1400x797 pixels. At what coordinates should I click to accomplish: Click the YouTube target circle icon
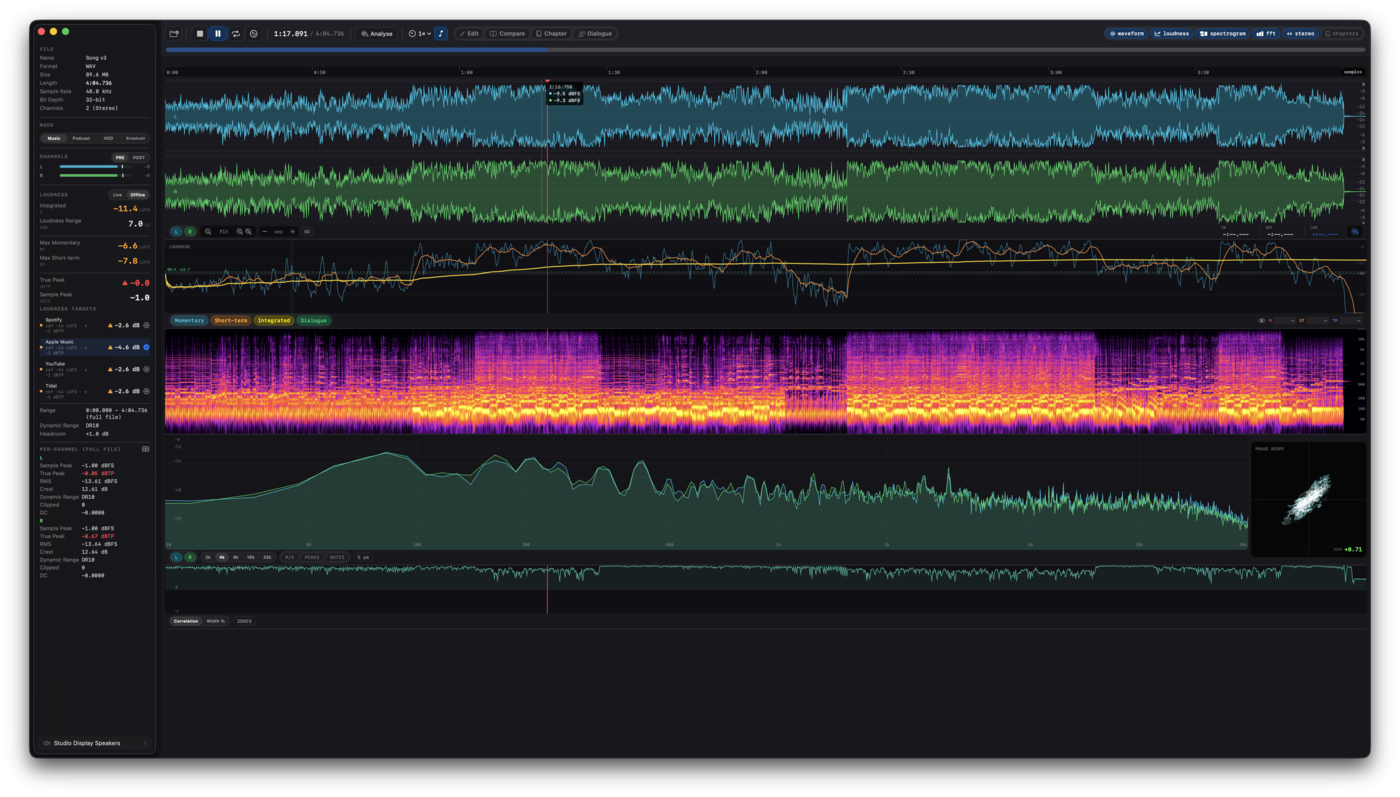[x=146, y=369]
